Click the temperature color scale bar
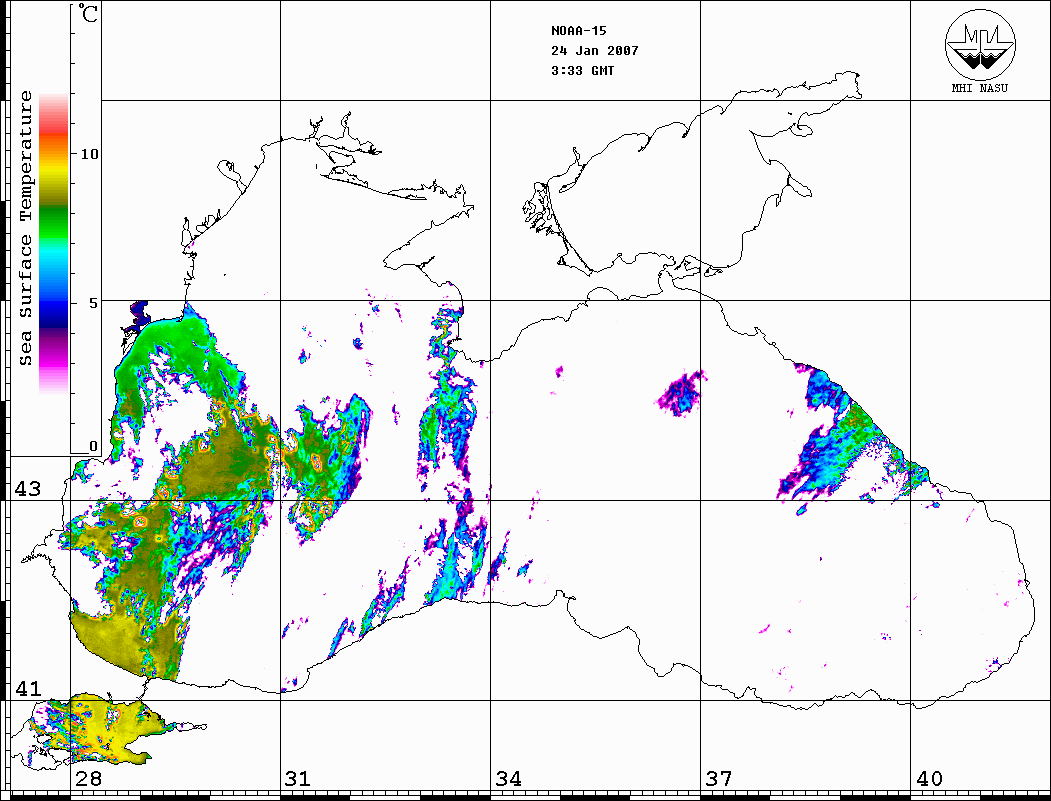This screenshot has width=1051, height=801. [x=54, y=243]
